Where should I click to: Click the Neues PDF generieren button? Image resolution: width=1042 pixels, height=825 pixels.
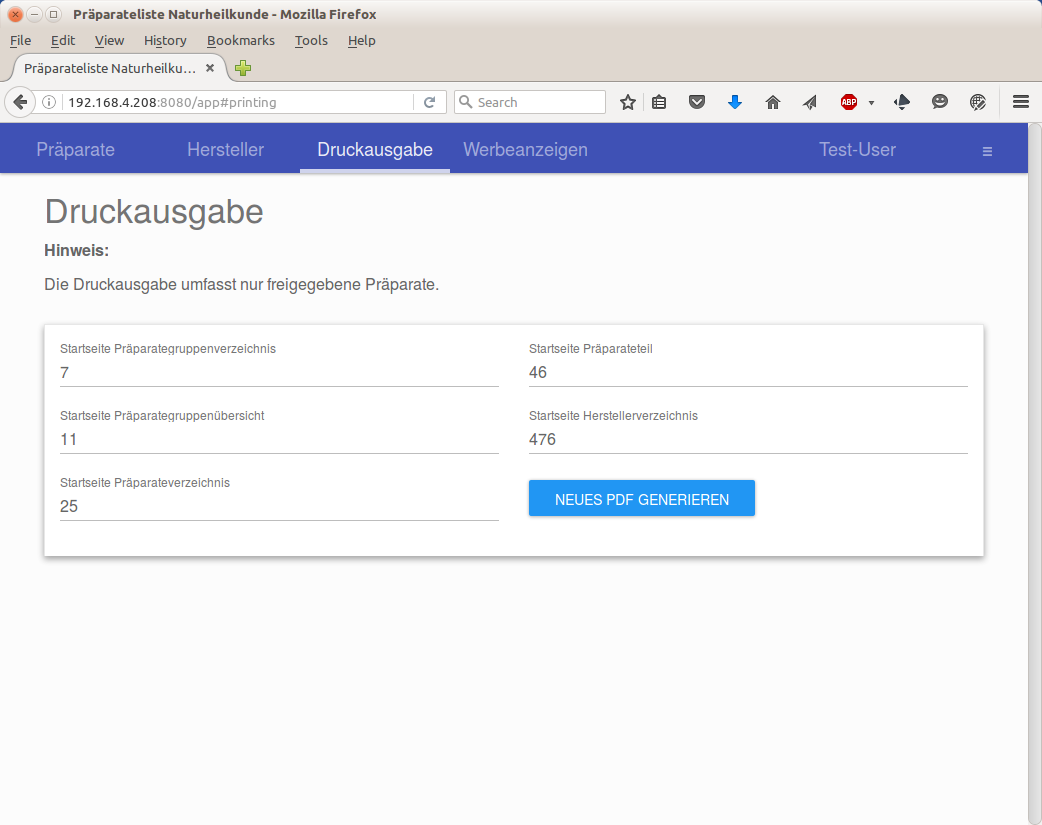pyautogui.click(x=641, y=499)
